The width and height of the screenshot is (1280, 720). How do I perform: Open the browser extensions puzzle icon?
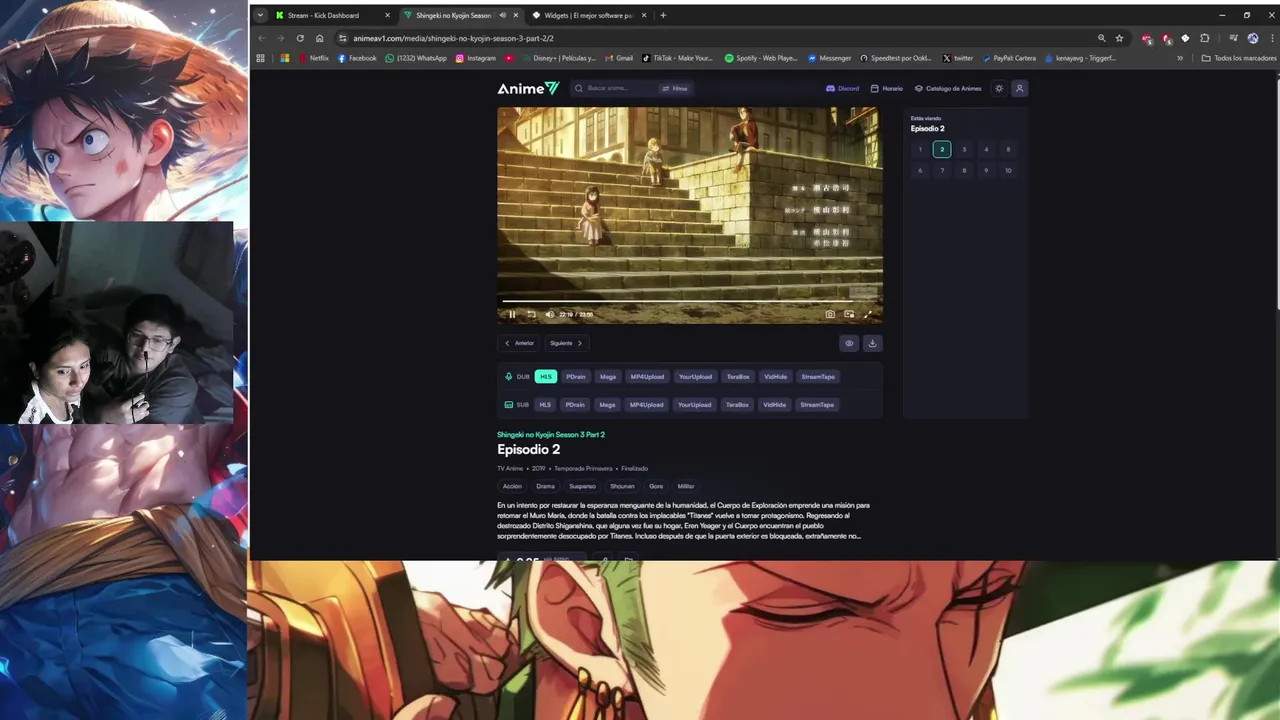[x=1205, y=38]
